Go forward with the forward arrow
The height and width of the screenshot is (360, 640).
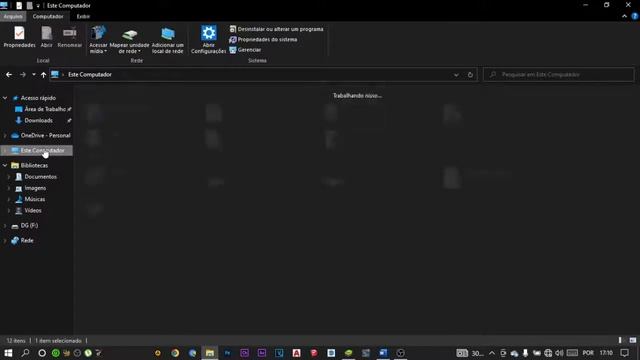(23, 75)
